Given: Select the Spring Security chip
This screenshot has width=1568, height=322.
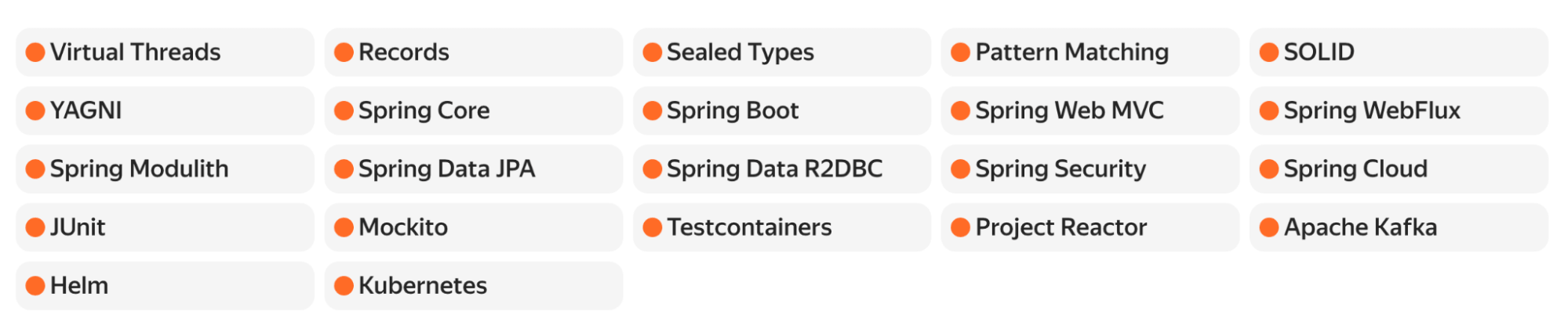Looking at the screenshot, I should [1090, 169].
